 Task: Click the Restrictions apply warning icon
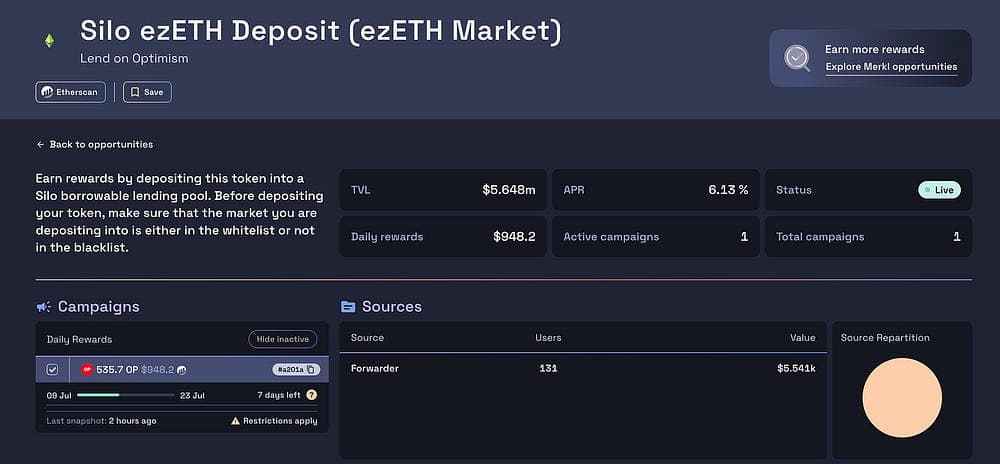235,421
